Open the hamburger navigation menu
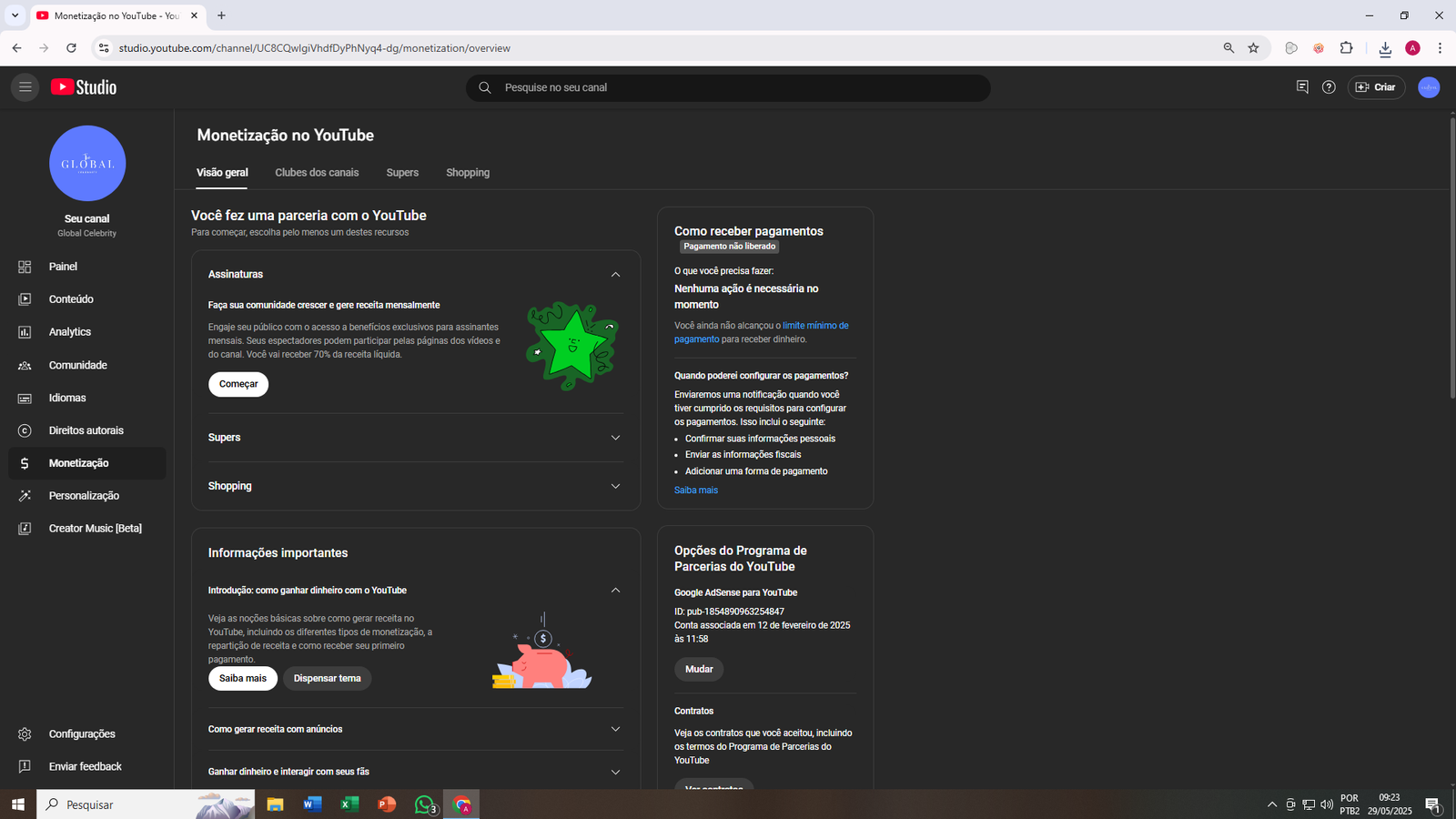 [x=25, y=87]
